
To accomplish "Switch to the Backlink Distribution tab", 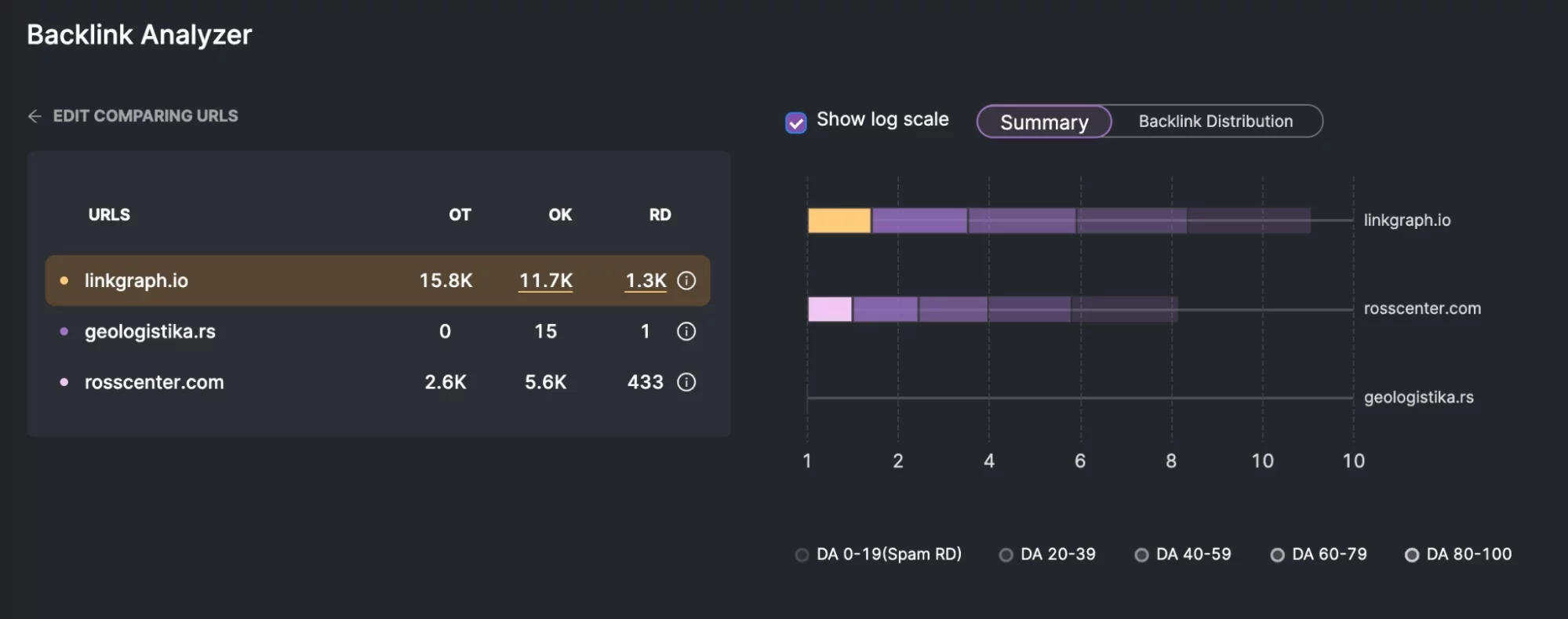I will pyautogui.click(x=1216, y=122).
